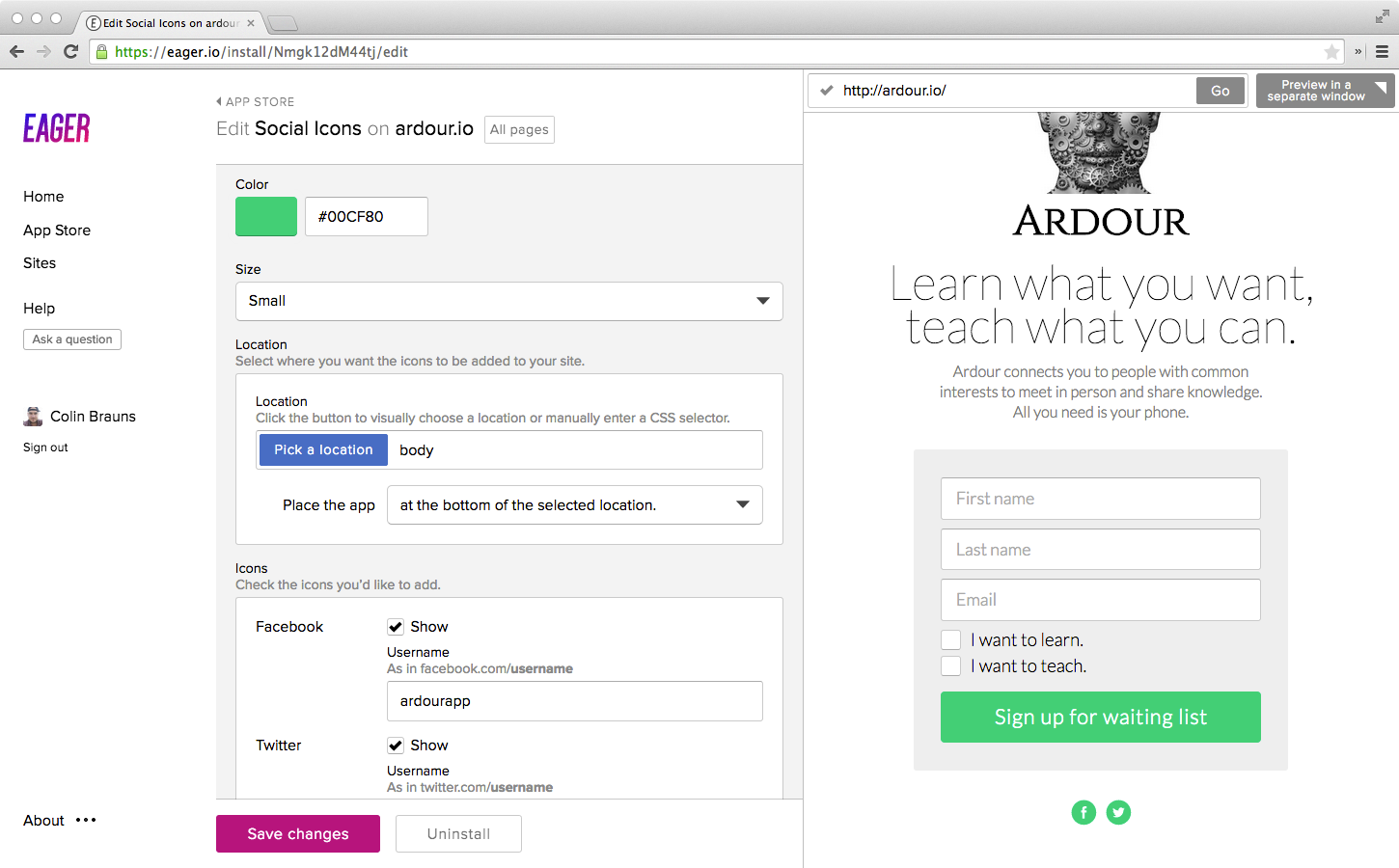Click Sign up for waiting list
This screenshot has height=868, width=1399.
(1101, 718)
